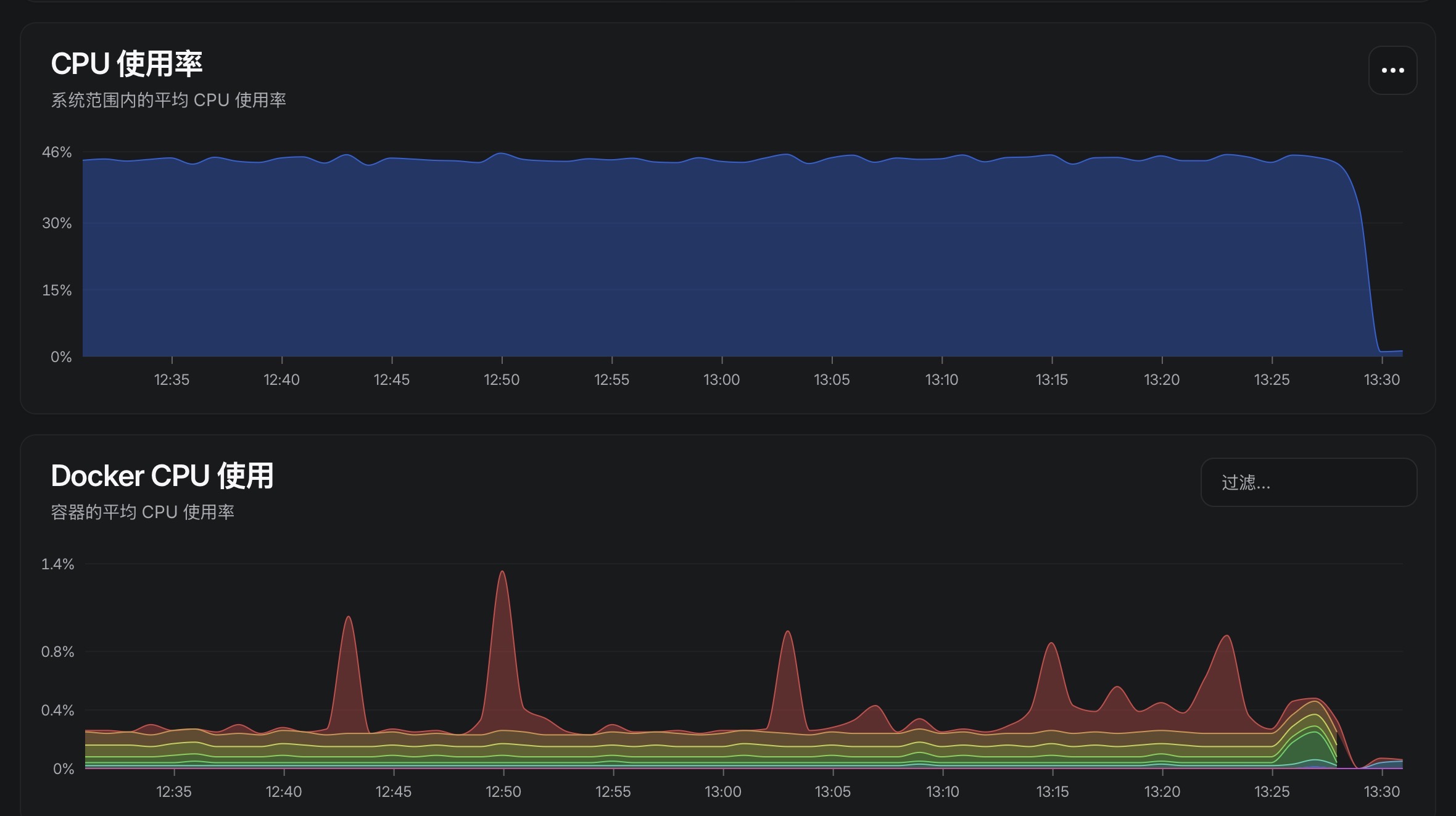Click the 12:35 label under CPU 使用率 chart
The image size is (1456, 816).
(x=172, y=379)
